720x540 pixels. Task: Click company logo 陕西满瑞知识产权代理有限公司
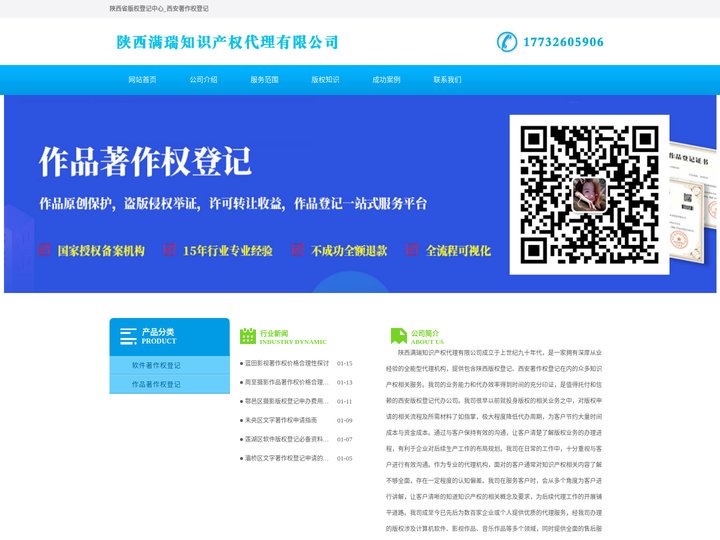click(x=227, y=42)
